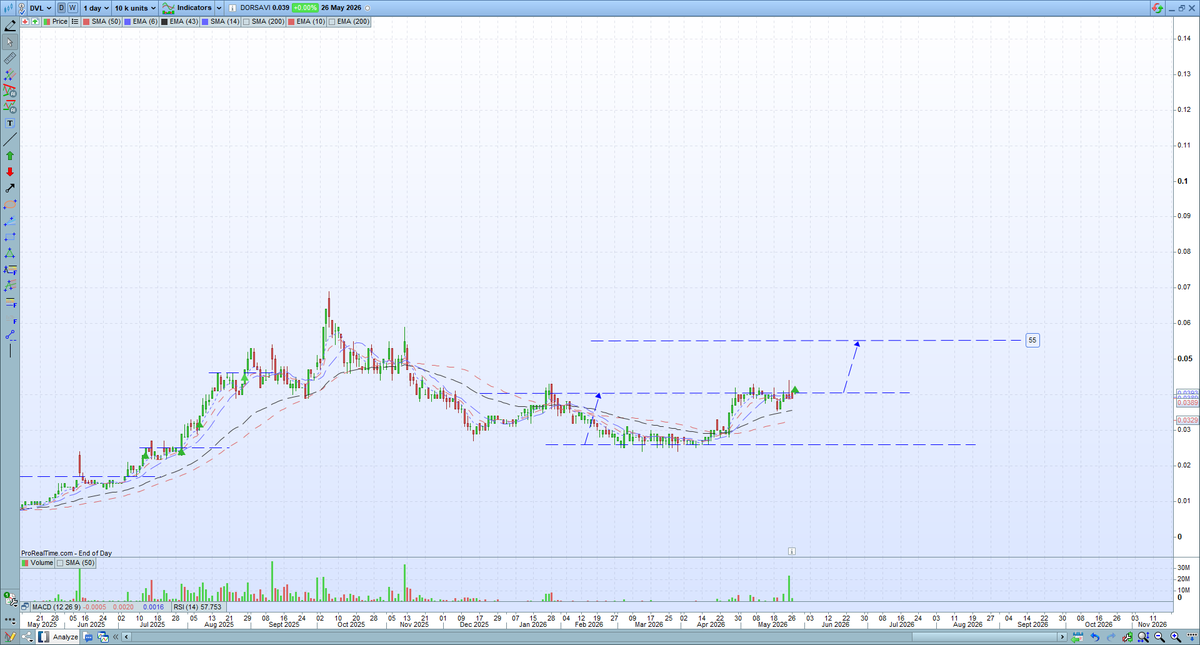Select the rectangle drawing tool
Viewport: 1200px width, 645px height.
tap(10, 236)
